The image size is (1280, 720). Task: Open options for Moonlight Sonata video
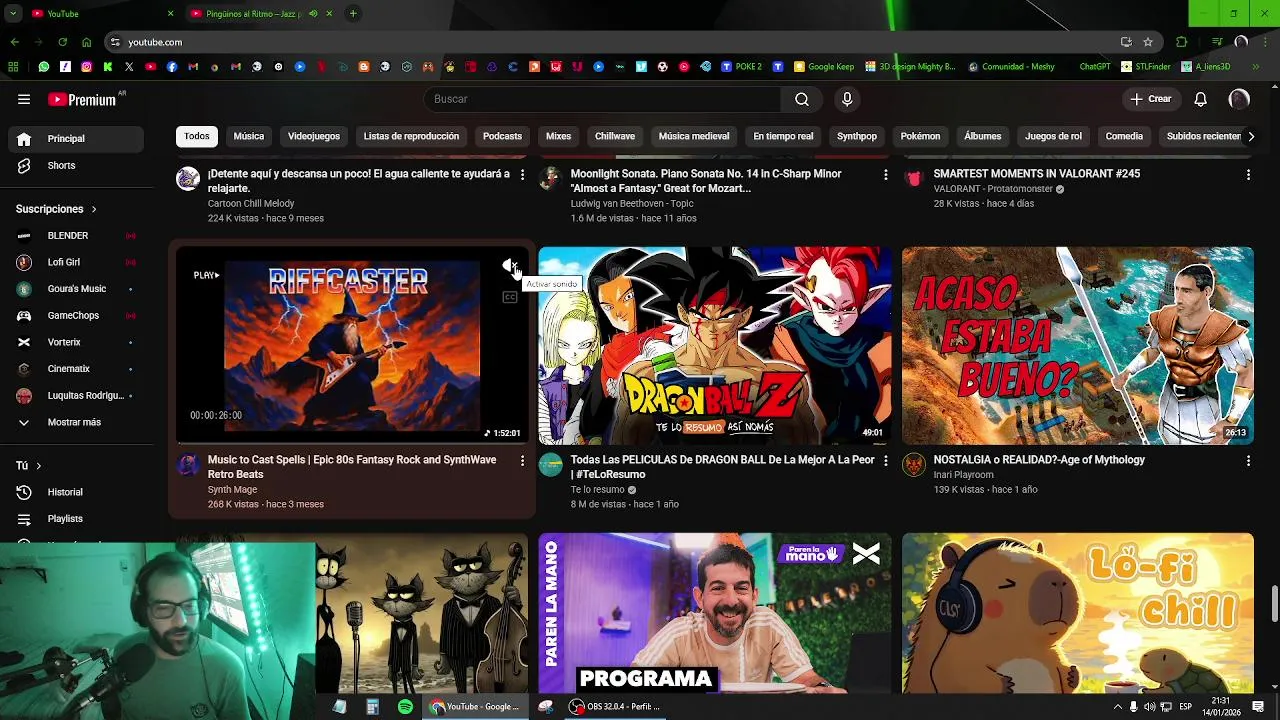point(885,174)
